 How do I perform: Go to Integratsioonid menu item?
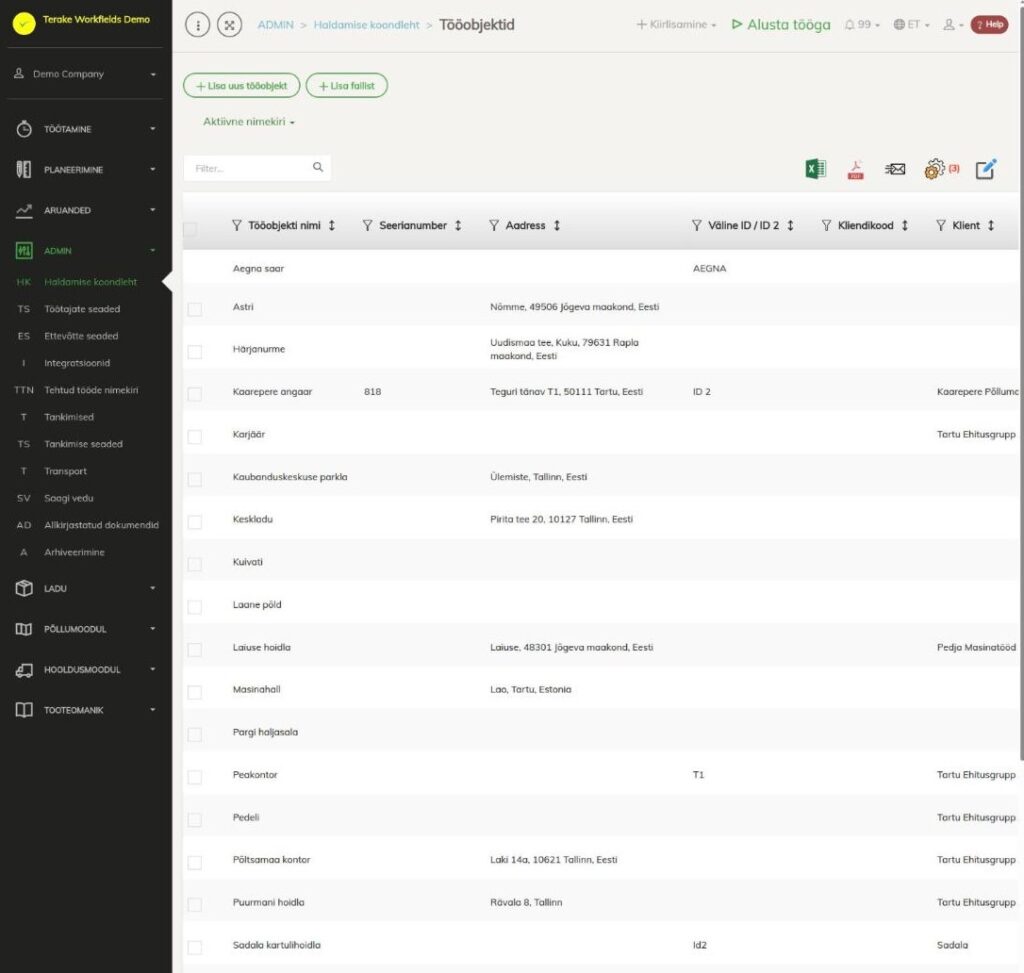[x=77, y=363]
